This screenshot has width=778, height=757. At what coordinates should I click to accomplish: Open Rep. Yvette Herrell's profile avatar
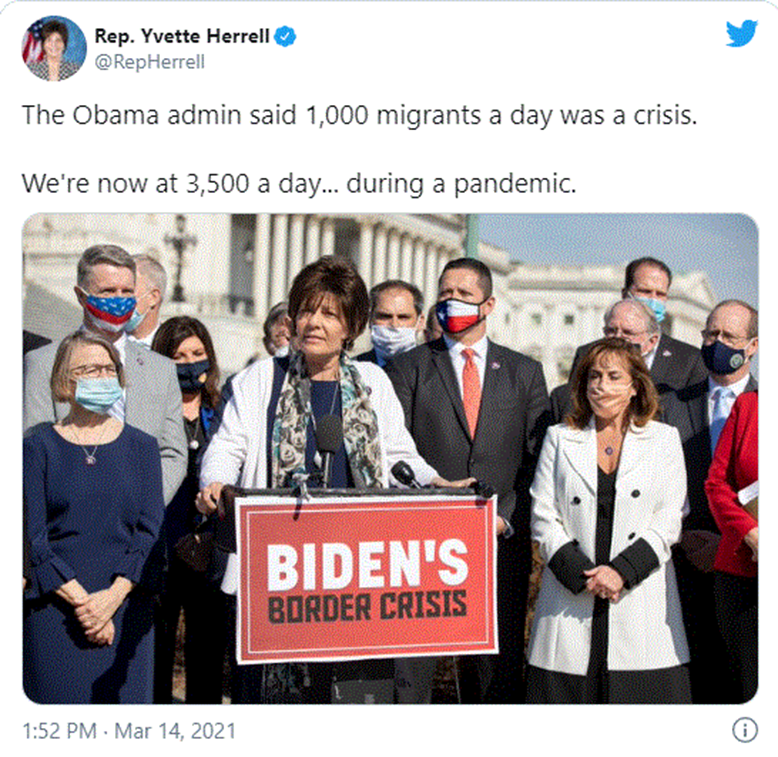click(x=54, y=48)
